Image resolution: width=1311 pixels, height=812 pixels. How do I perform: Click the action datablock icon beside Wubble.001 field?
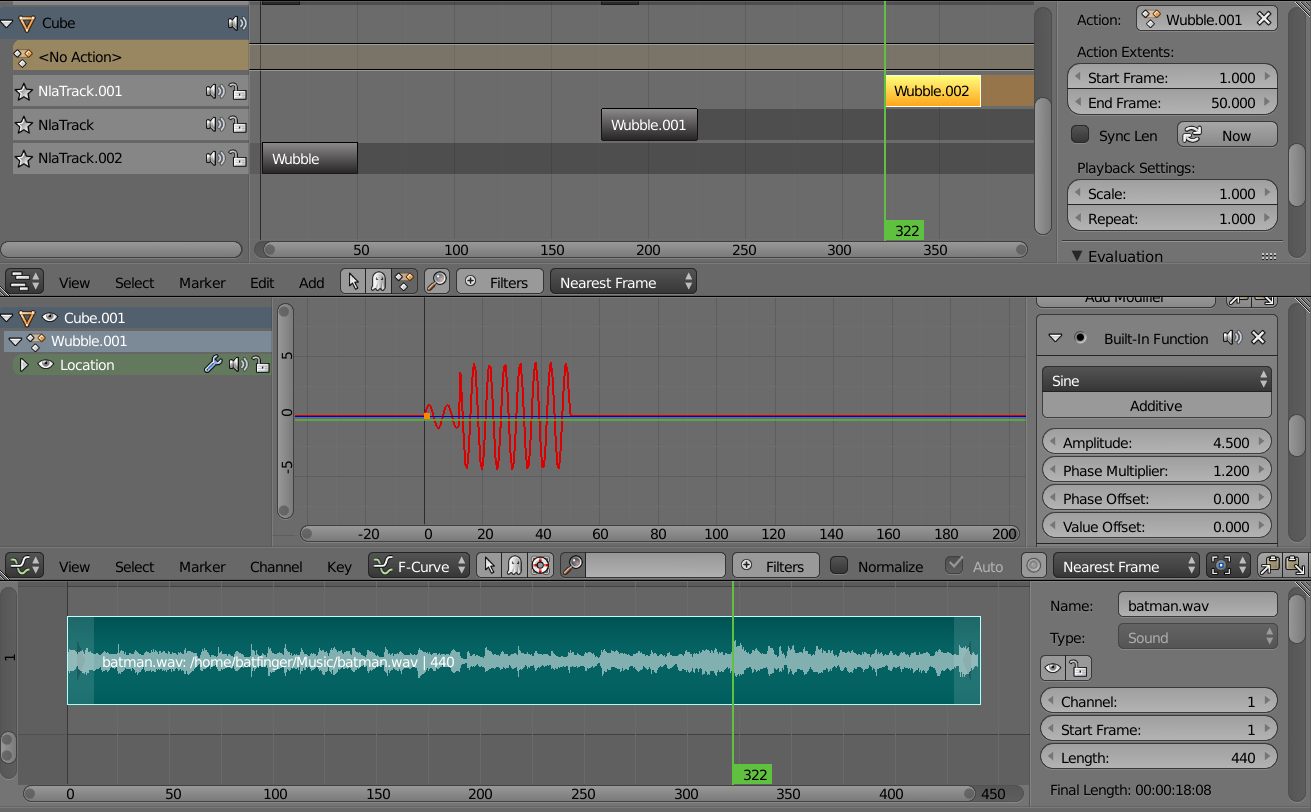(1151, 19)
